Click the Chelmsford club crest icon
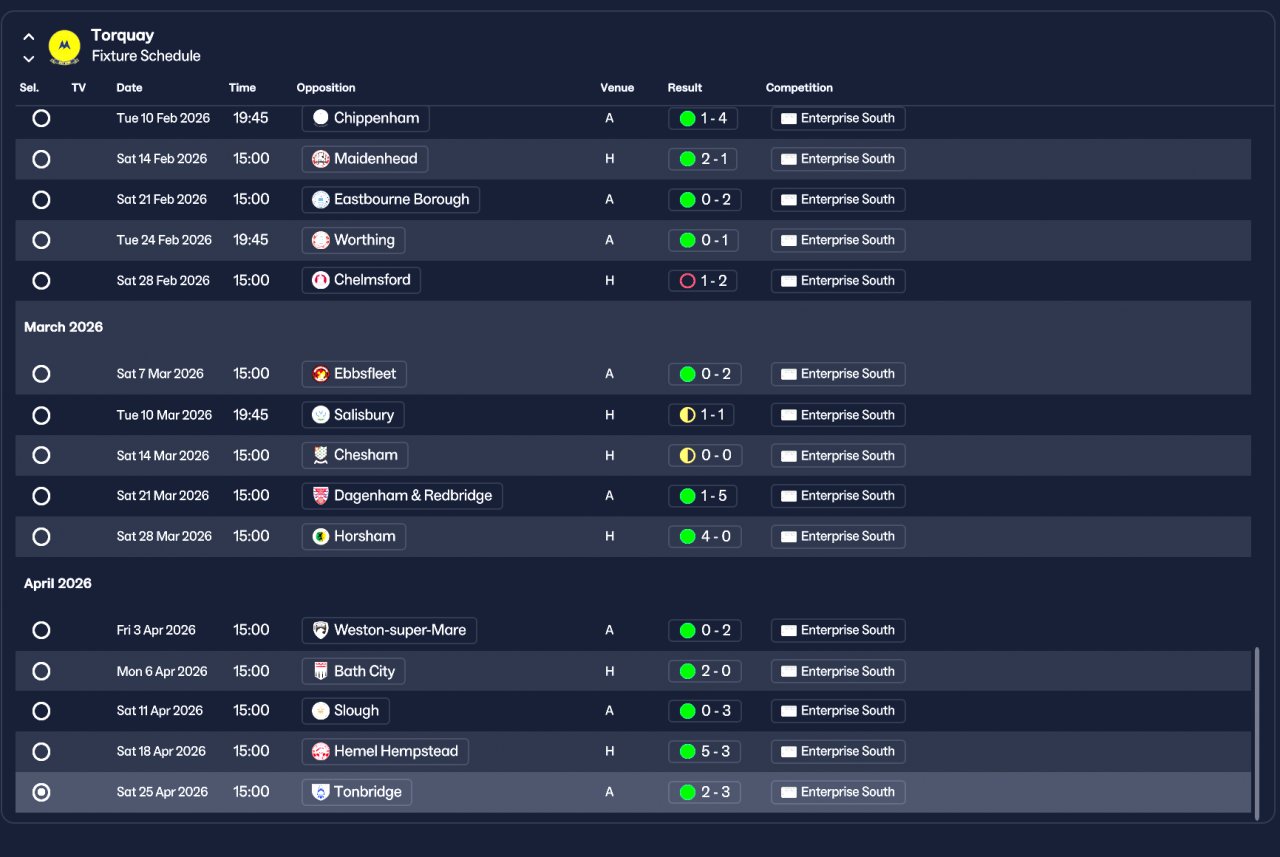This screenshot has height=857, width=1280. click(320, 281)
